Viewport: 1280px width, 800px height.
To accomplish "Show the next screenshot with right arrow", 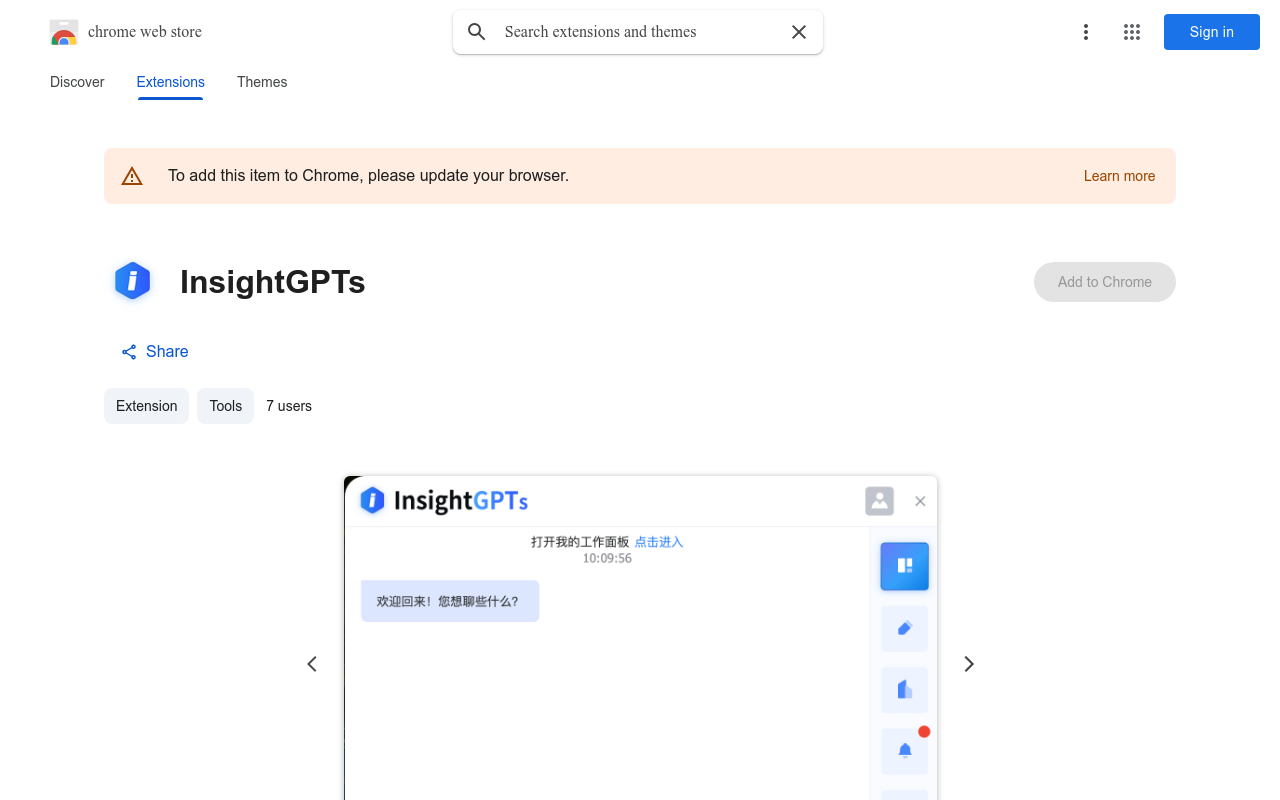I will (x=968, y=664).
